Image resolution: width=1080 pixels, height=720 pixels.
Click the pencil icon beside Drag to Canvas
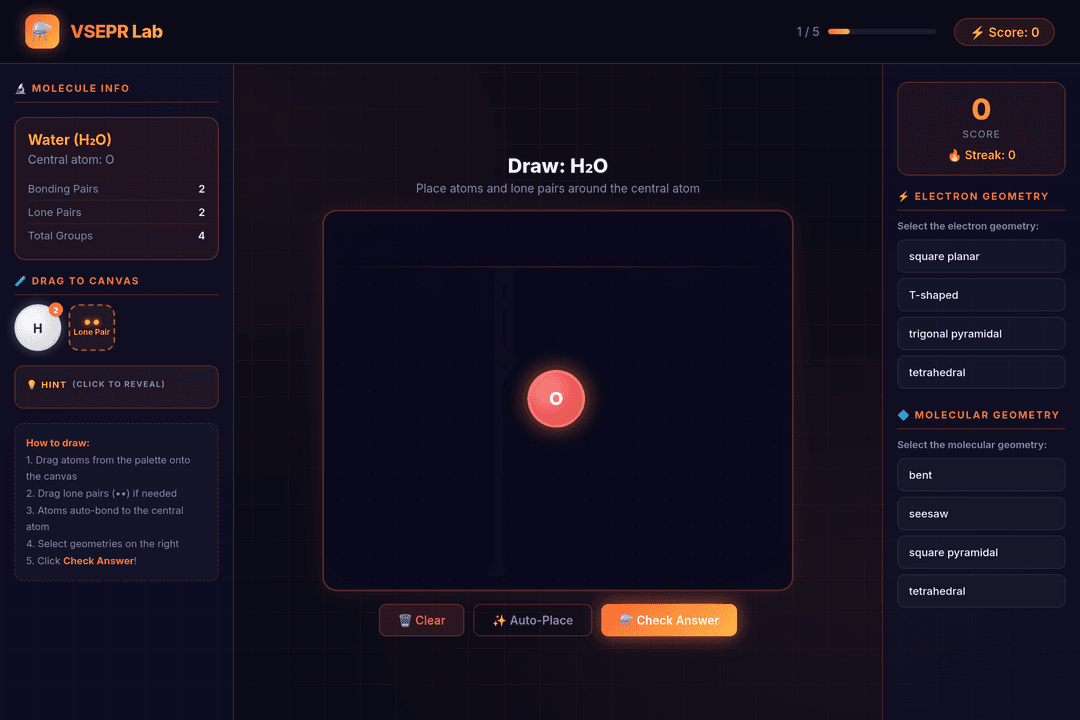click(21, 281)
